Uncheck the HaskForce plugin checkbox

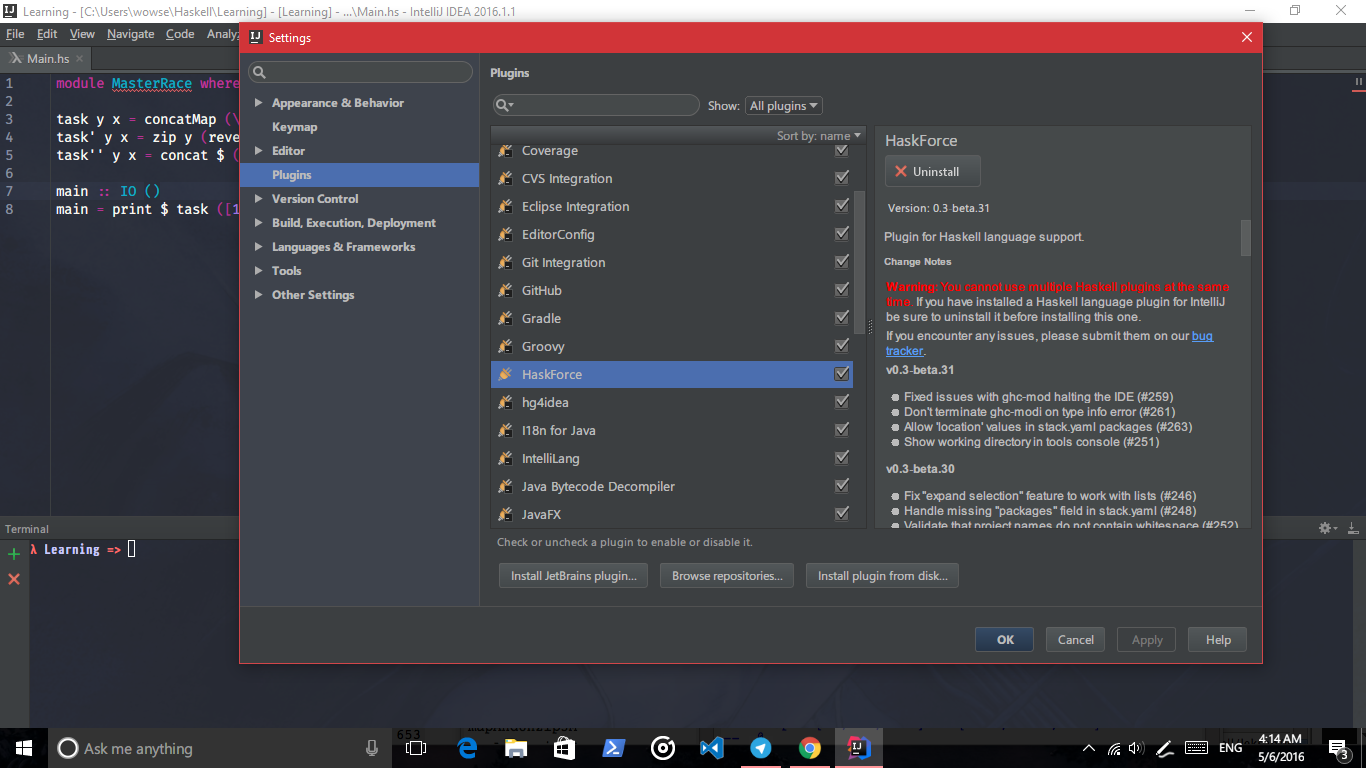point(842,374)
